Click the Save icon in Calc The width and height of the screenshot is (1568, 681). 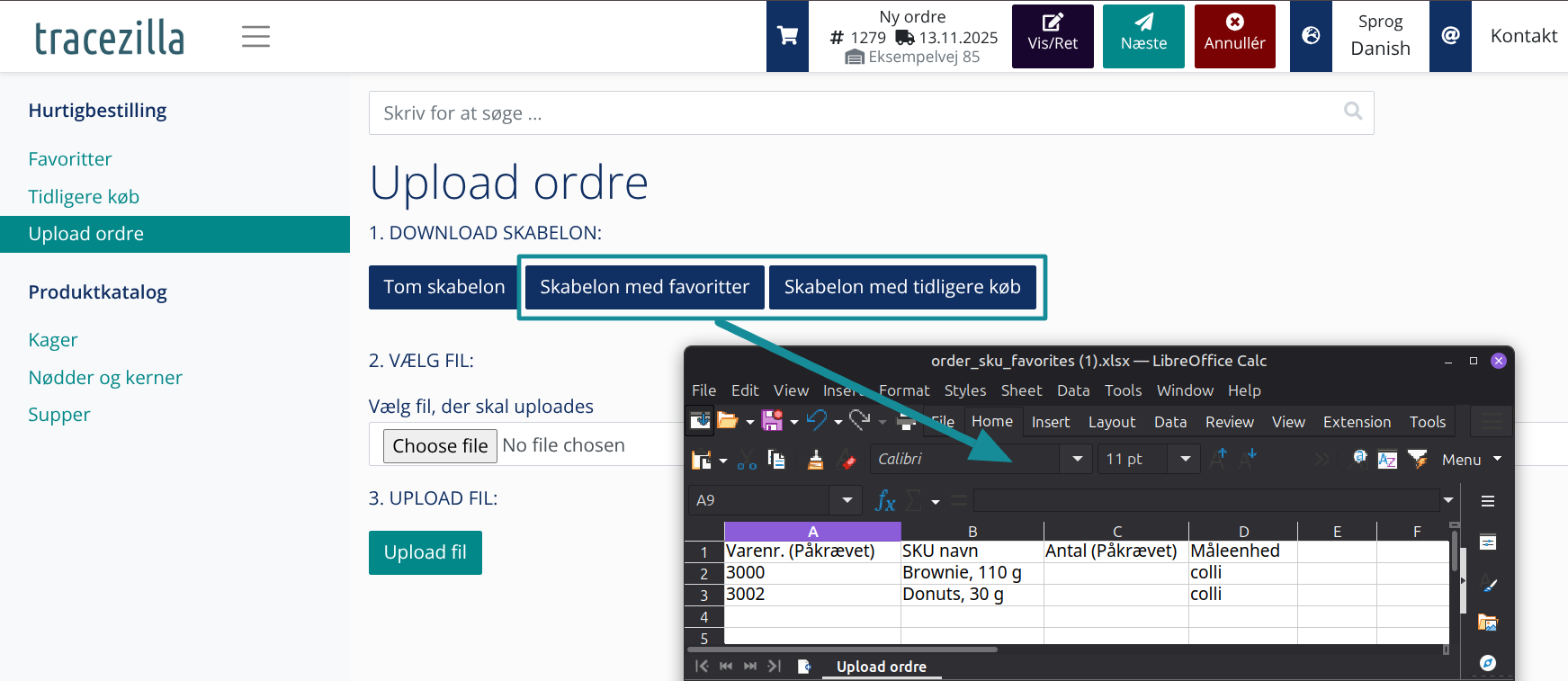[772, 420]
